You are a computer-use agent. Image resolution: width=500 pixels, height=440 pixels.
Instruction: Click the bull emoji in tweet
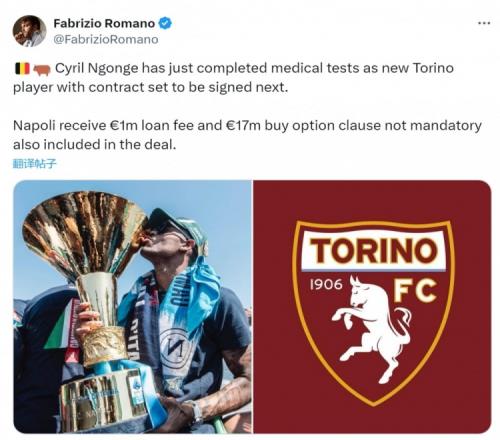pyautogui.click(x=42, y=69)
